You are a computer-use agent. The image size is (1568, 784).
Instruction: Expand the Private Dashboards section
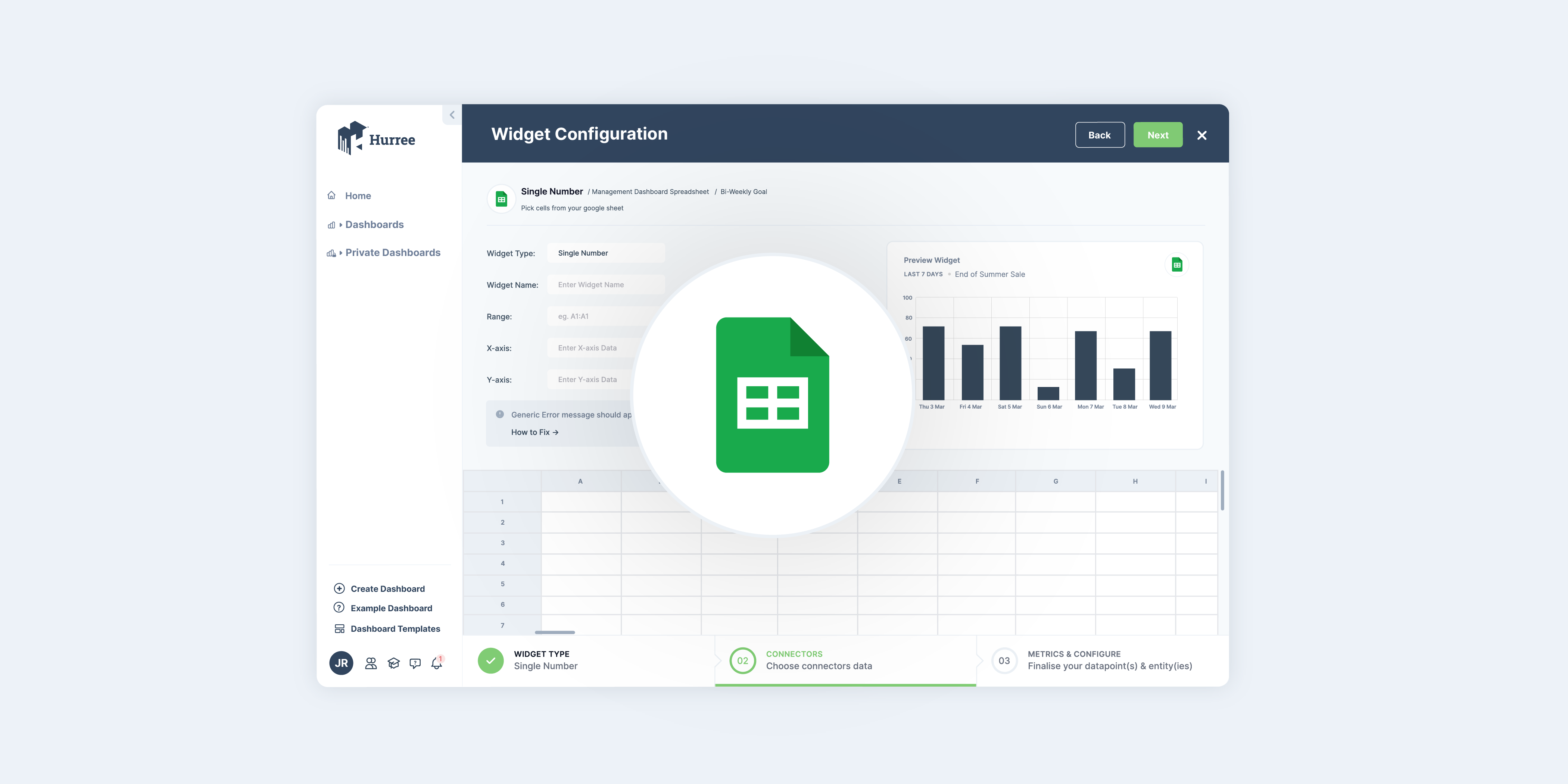pos(341,253)
